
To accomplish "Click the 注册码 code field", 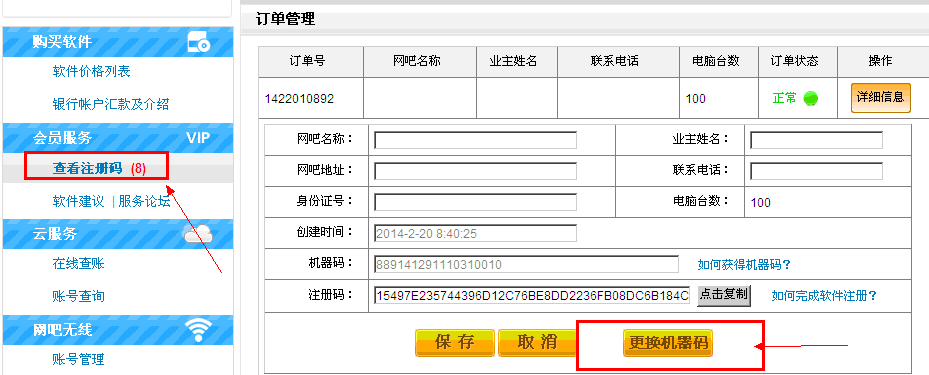I will 532,295.
